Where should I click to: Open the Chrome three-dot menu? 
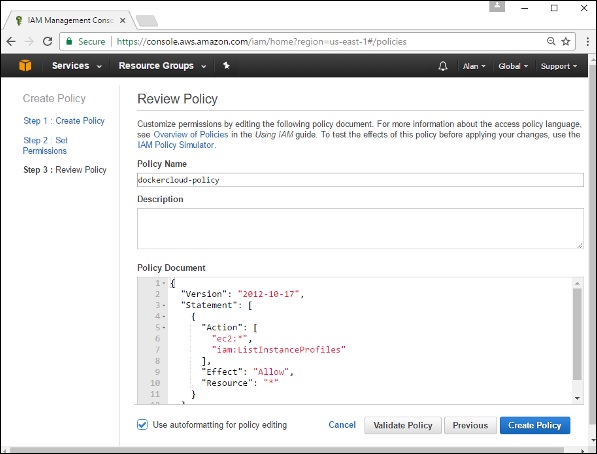coord(587,41)
